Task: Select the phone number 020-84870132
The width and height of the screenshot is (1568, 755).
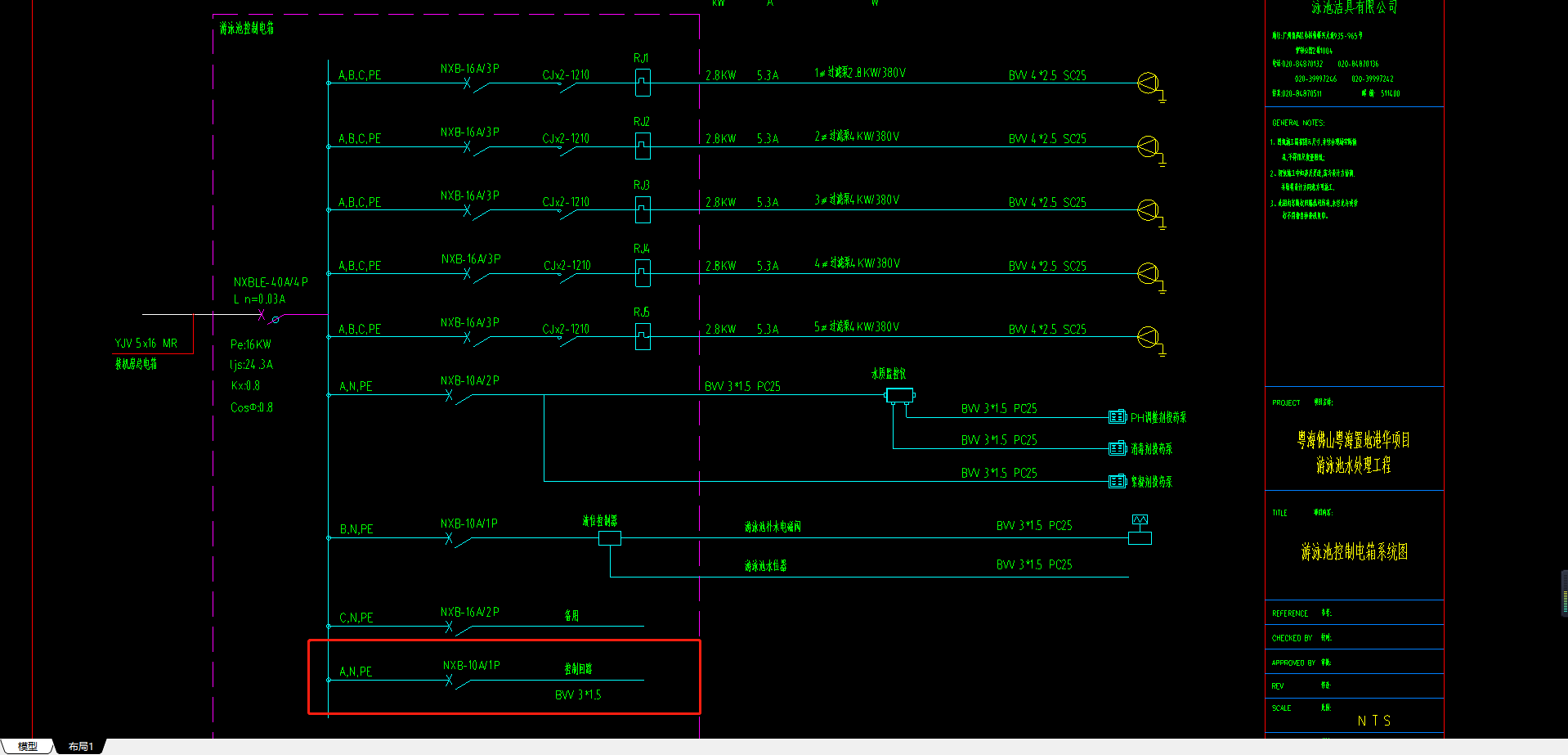Action: pyautogui.click(x=1302, y=64)
